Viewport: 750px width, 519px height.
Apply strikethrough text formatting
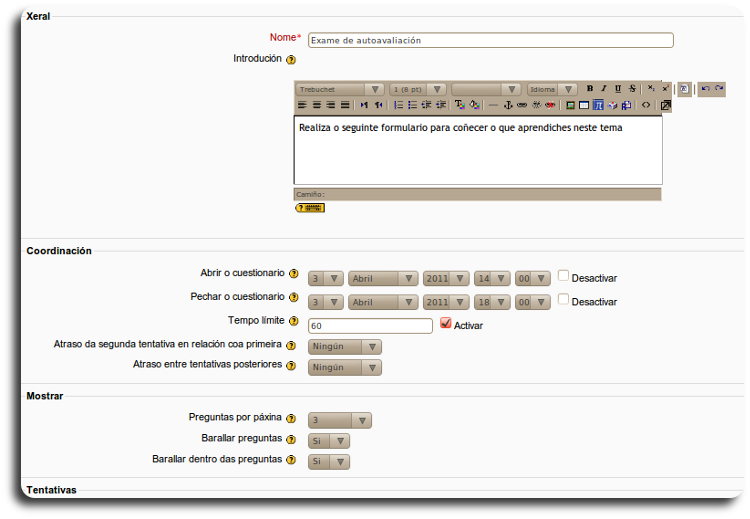(632, 89)
